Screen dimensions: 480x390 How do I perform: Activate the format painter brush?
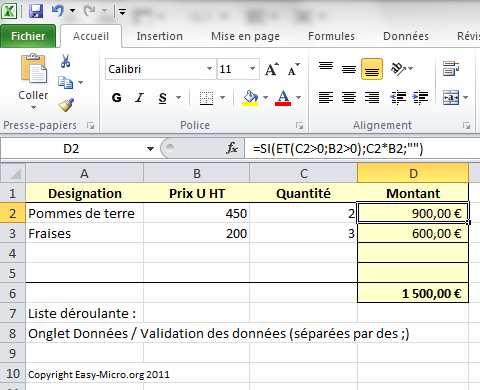click(66, 105)
